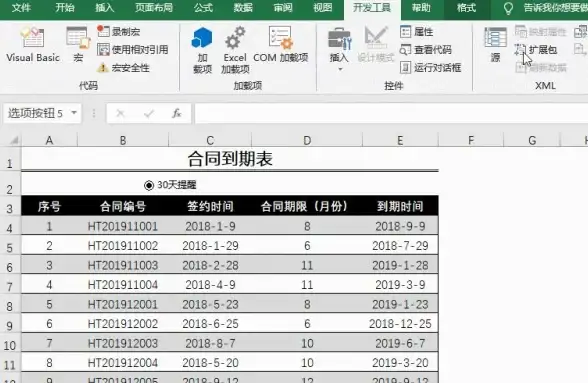Expand the name box dropdown arrow
Image resolution: width=588 pixels, height=383 pixels.
[74, 113]
